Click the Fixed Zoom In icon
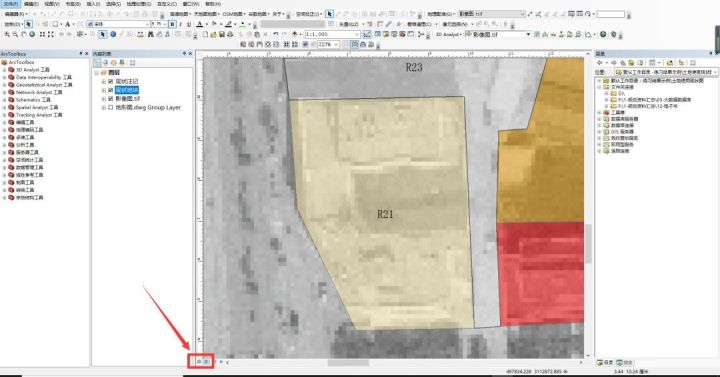Viewport: 720px width, 377px height. [x=42, y=34]
